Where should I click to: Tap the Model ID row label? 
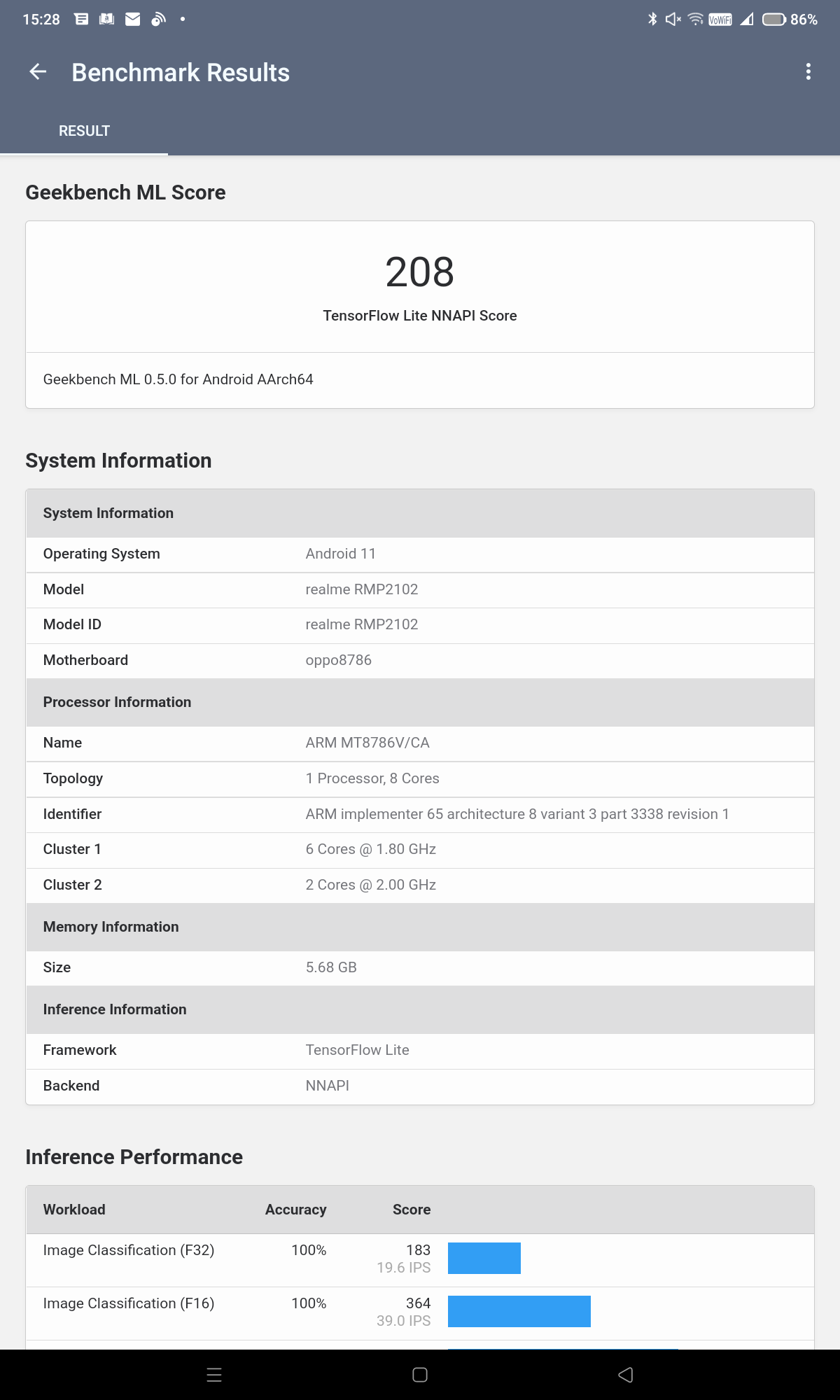click(72, 624)
